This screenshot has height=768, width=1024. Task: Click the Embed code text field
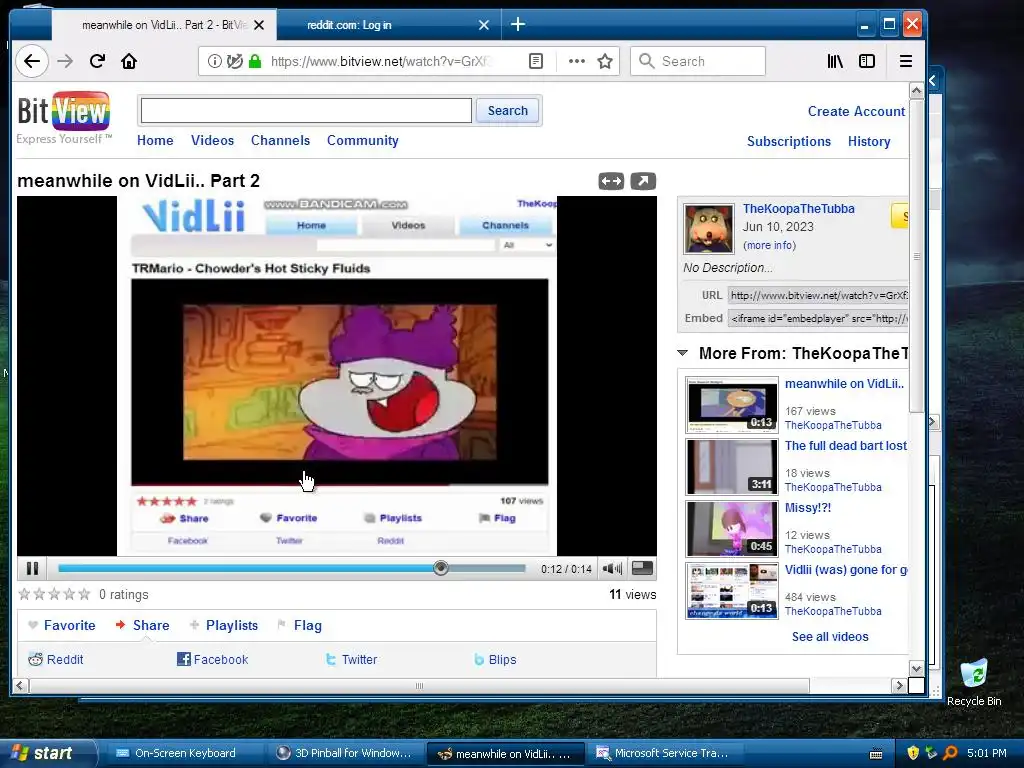[x=818, y=318]
